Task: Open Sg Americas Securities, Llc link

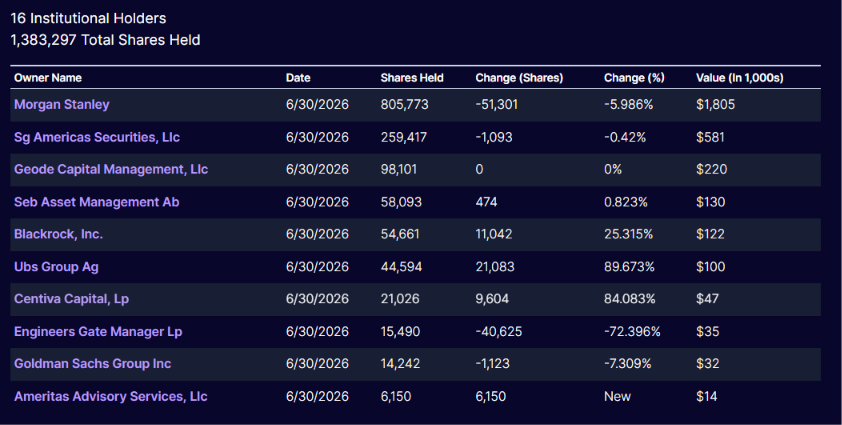Action: coord(97,138)
